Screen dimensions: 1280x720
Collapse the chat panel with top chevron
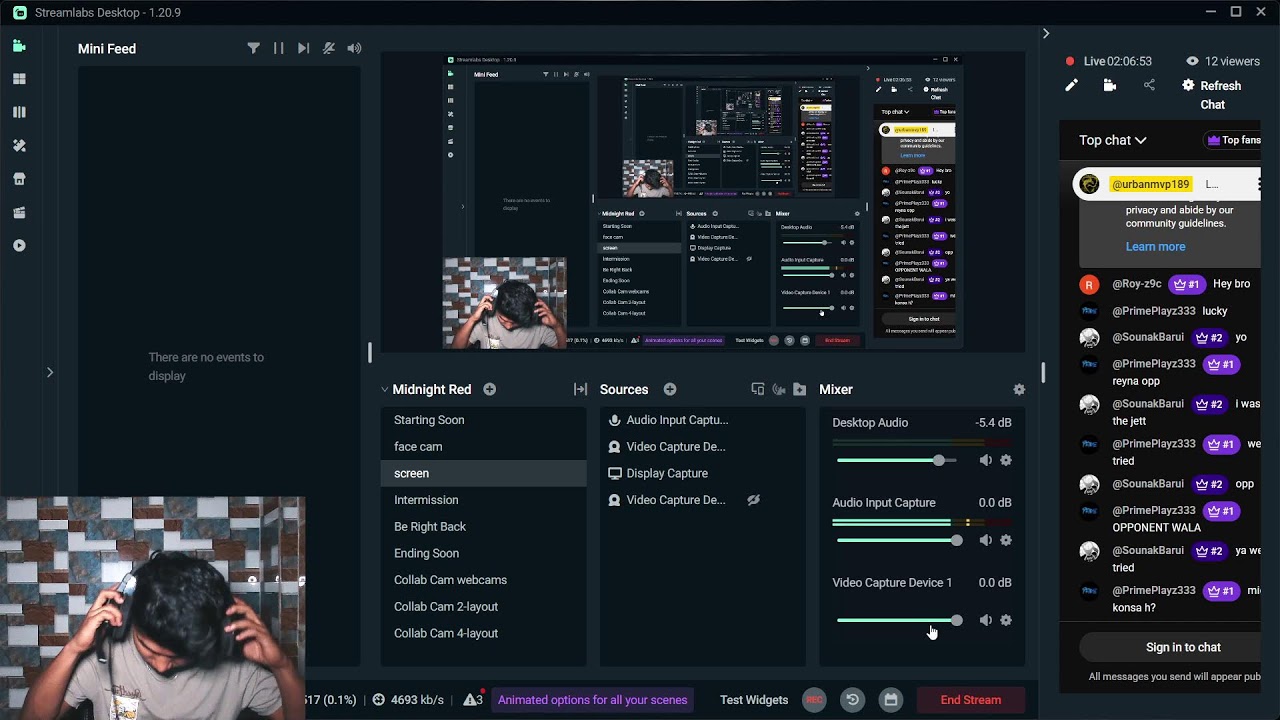pyautogui.click(x=1046, y=33)
